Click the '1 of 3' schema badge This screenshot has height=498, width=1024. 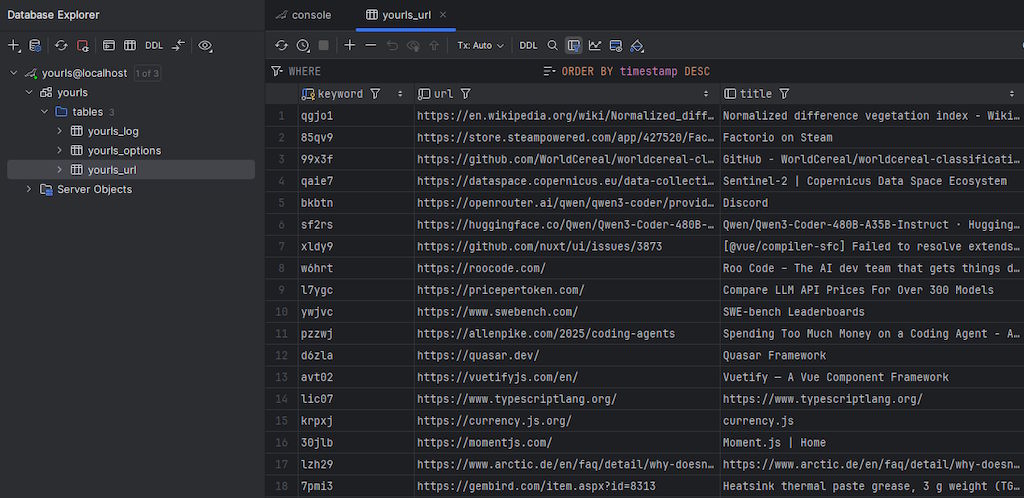(x=147, y=73)
